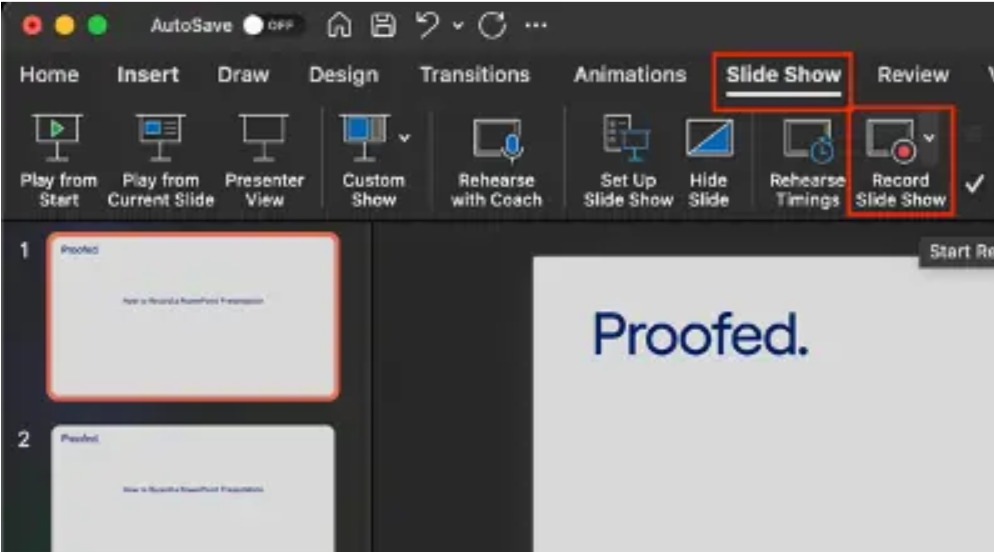Open Set Up Slide Show
This screenshot has width=994, height=552.
click(x=628, y=161)
